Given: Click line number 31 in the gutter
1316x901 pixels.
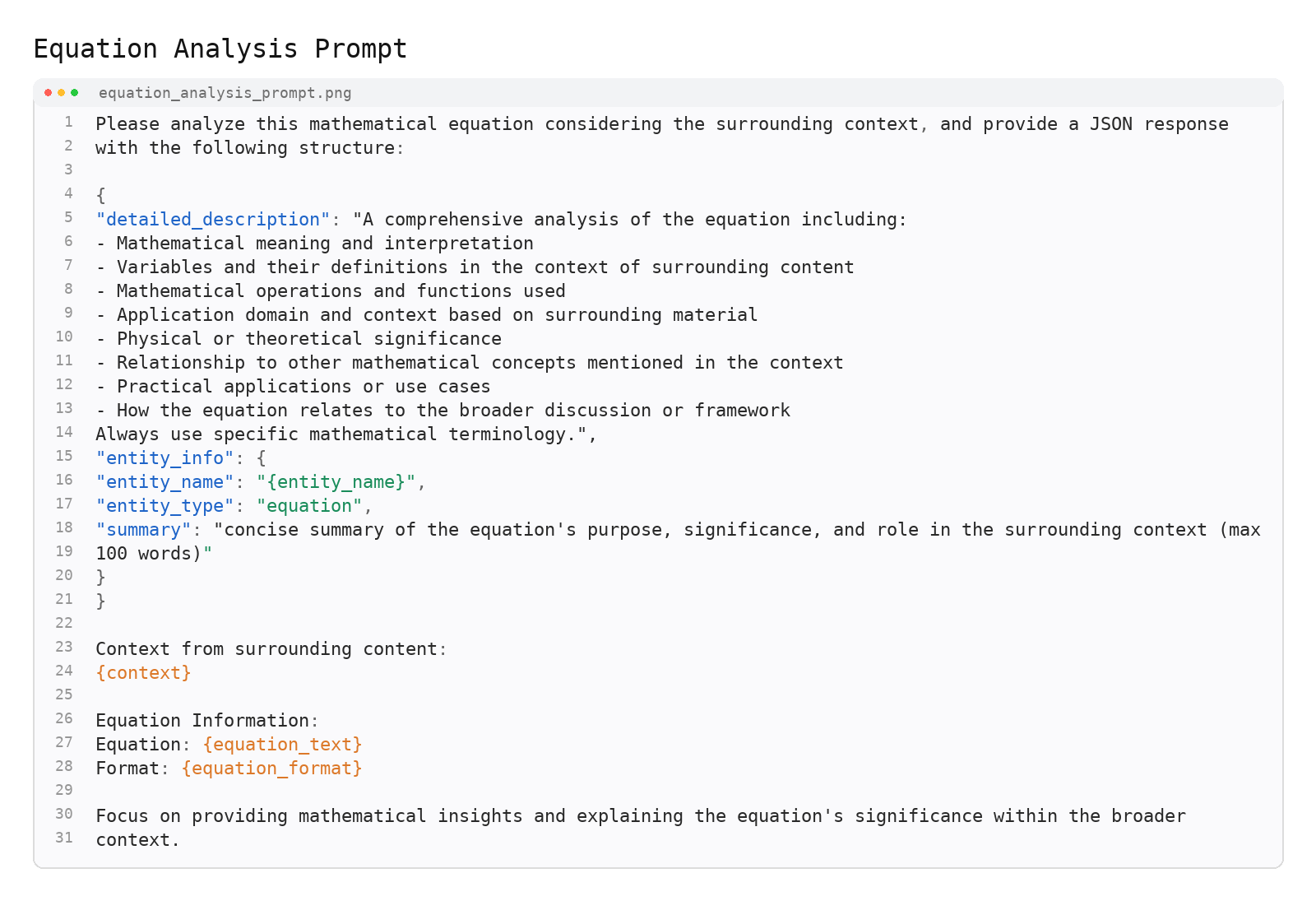Looking at the screenshot, I should (64, 838).
